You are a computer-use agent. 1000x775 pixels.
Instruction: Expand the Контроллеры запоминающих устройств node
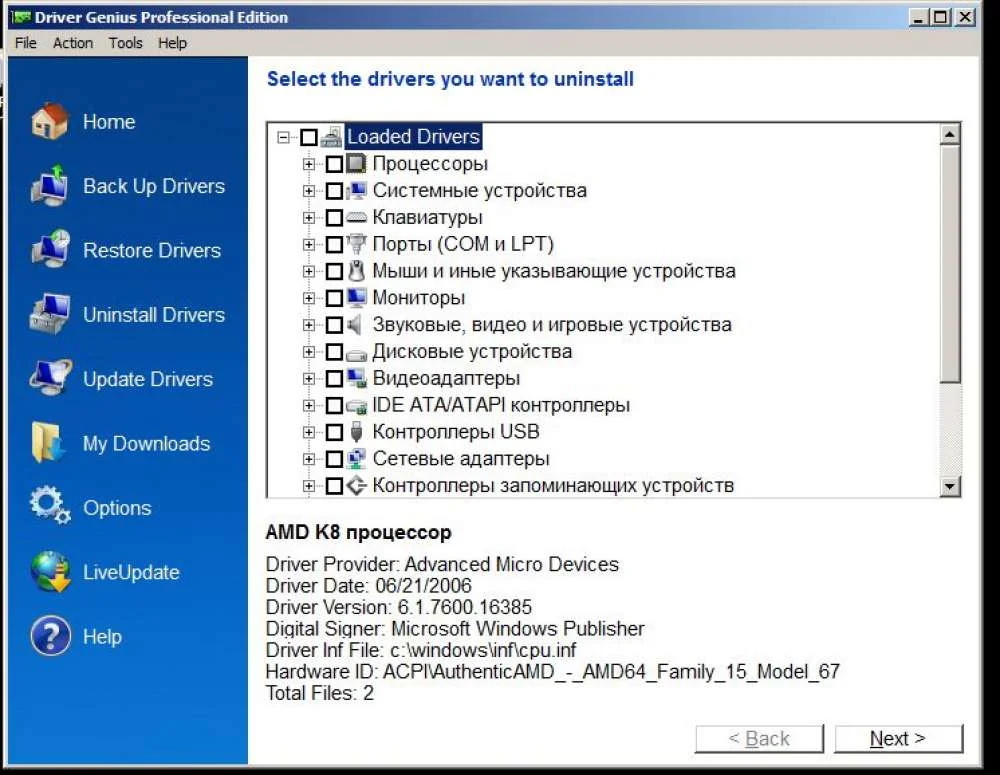click(309, 485)
